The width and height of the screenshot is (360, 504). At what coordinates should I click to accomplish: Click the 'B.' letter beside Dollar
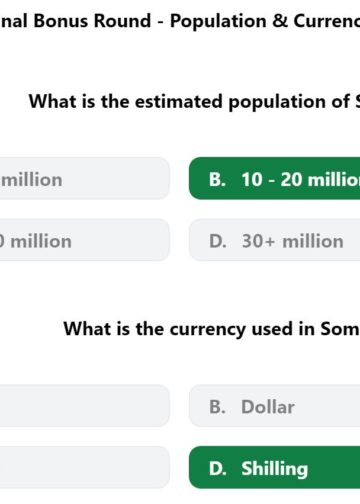(x=217, y=407)
